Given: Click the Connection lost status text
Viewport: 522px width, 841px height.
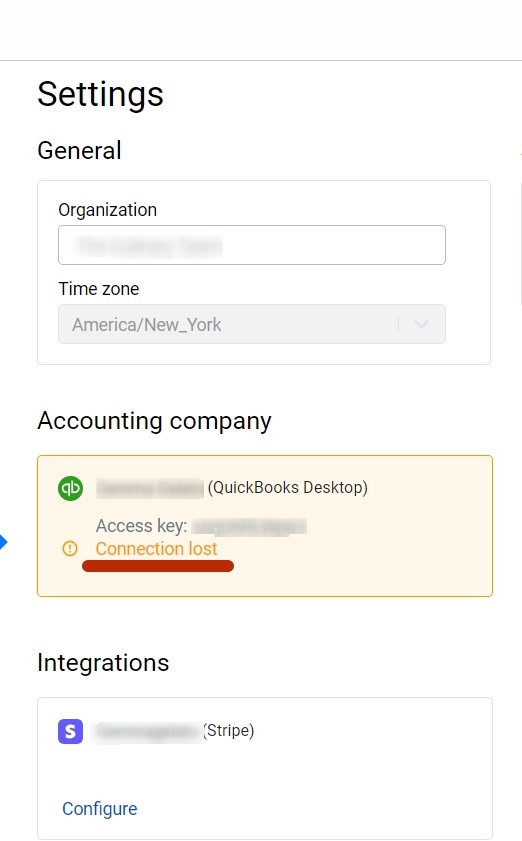Looking at the screenshot, I should (x=156, y=549).
